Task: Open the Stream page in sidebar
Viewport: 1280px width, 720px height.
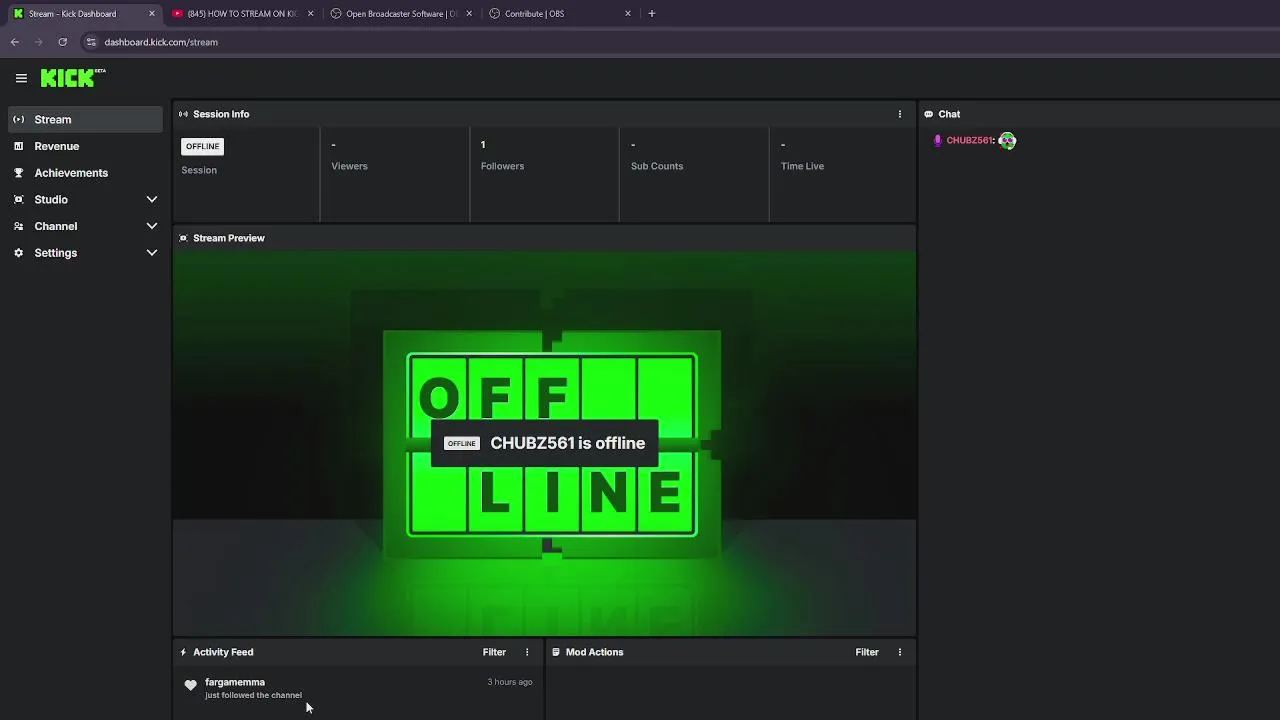Action: (x=85, y=119)
